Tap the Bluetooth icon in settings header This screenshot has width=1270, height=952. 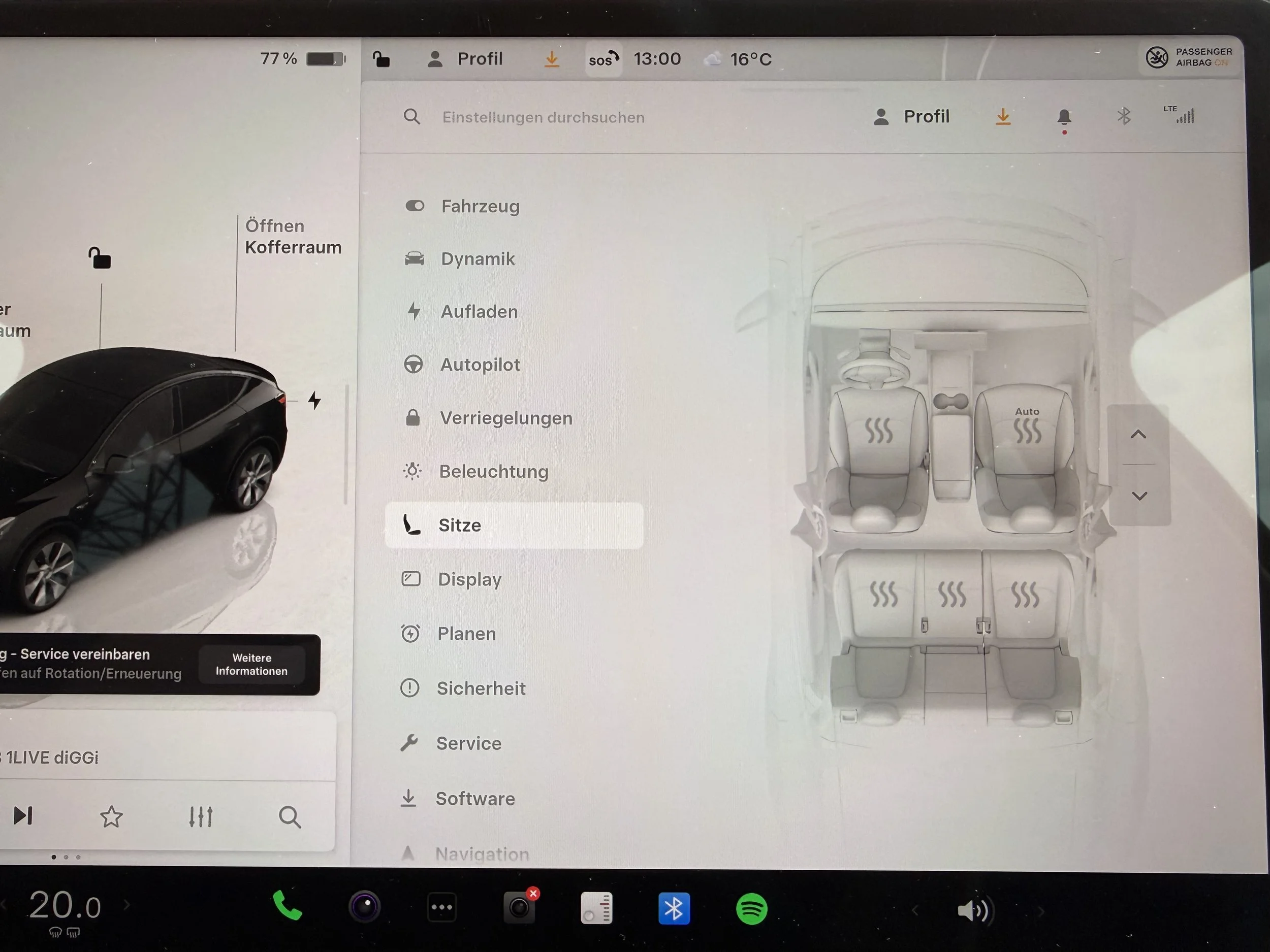[1124, 116]
